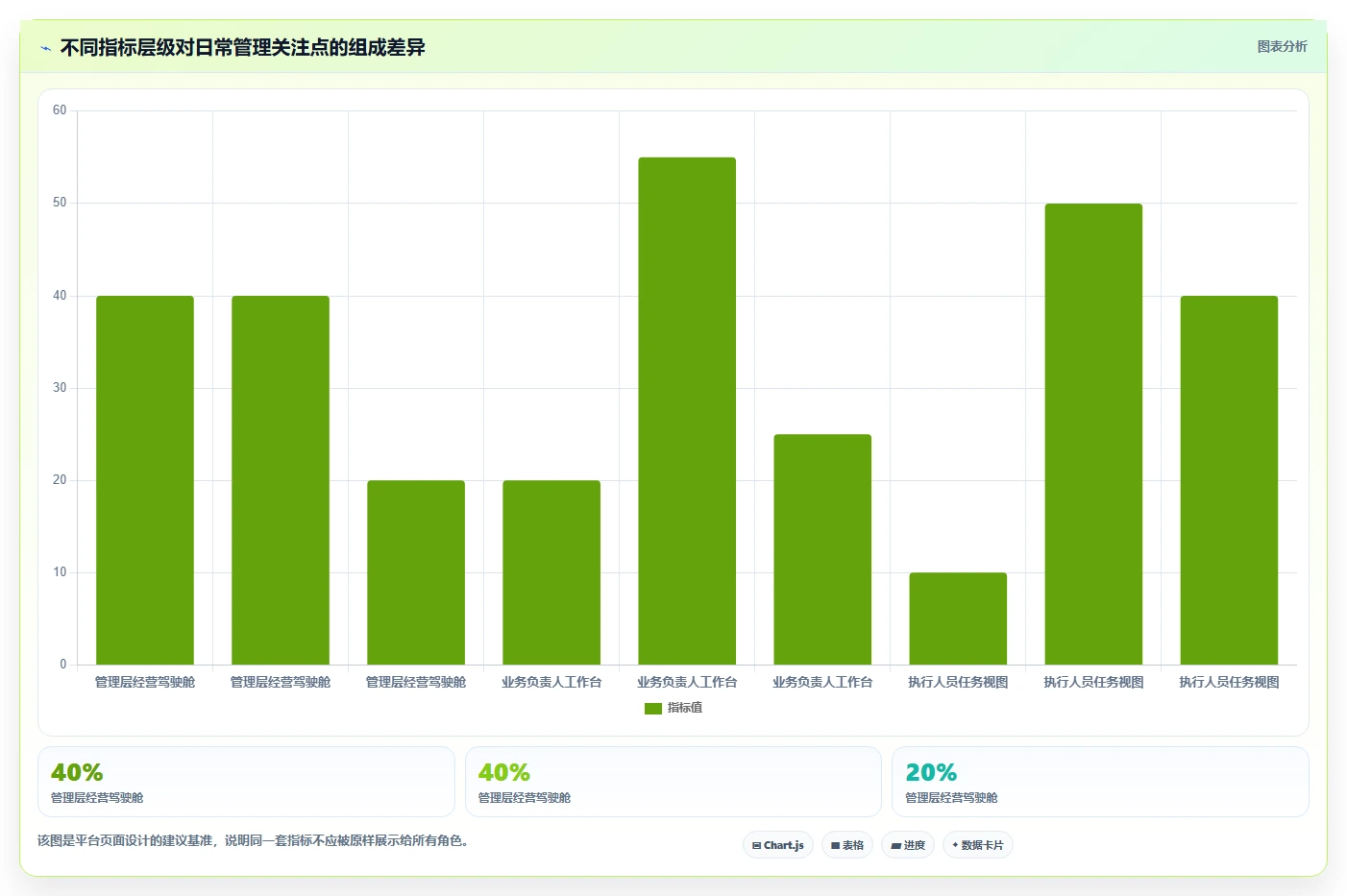The image size is (1347, 896).
Task: Click the y-axis label 50
Action: click(x=60, y=203)
